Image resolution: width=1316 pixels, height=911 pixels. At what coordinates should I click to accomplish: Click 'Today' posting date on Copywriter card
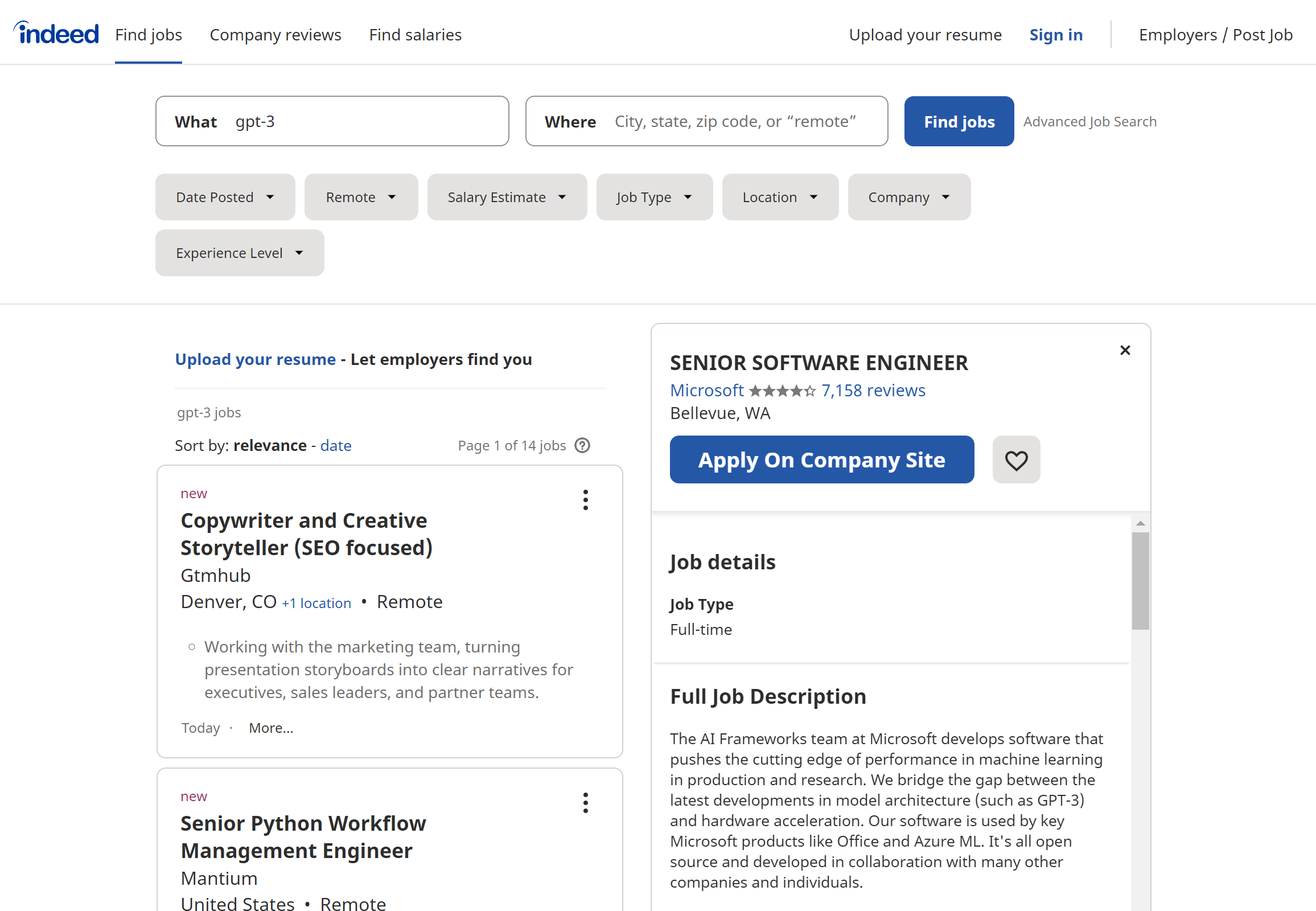tap(200, 728)
